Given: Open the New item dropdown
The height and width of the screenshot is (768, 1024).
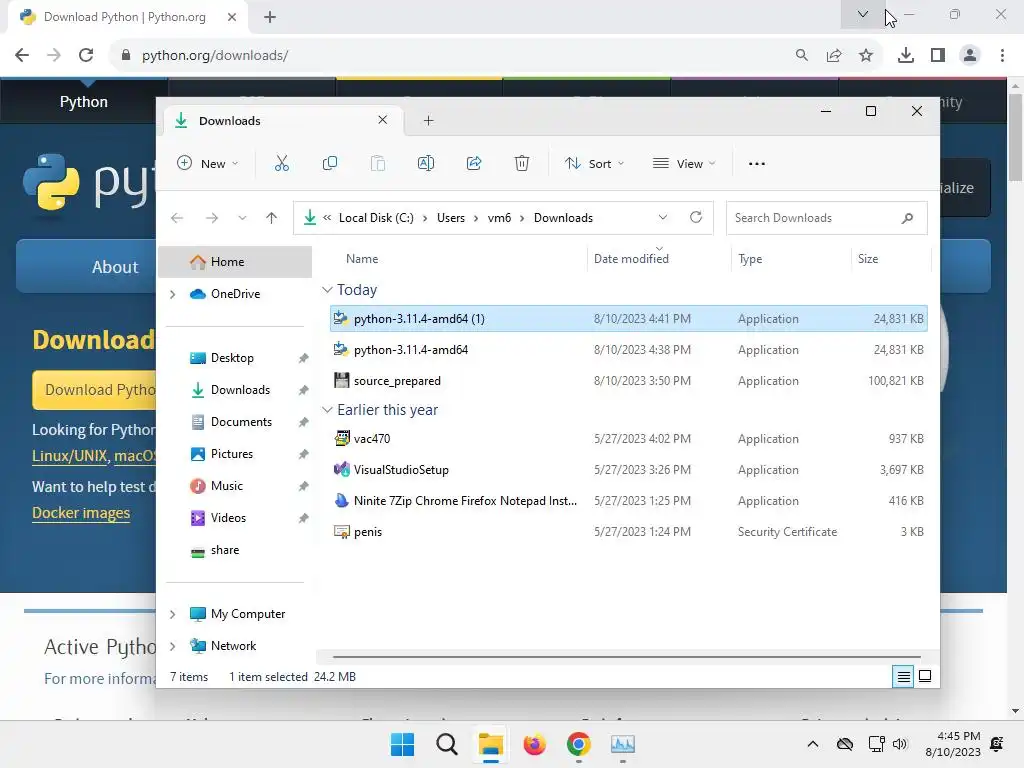Looking at the screenshot, I should pos(208,163).
